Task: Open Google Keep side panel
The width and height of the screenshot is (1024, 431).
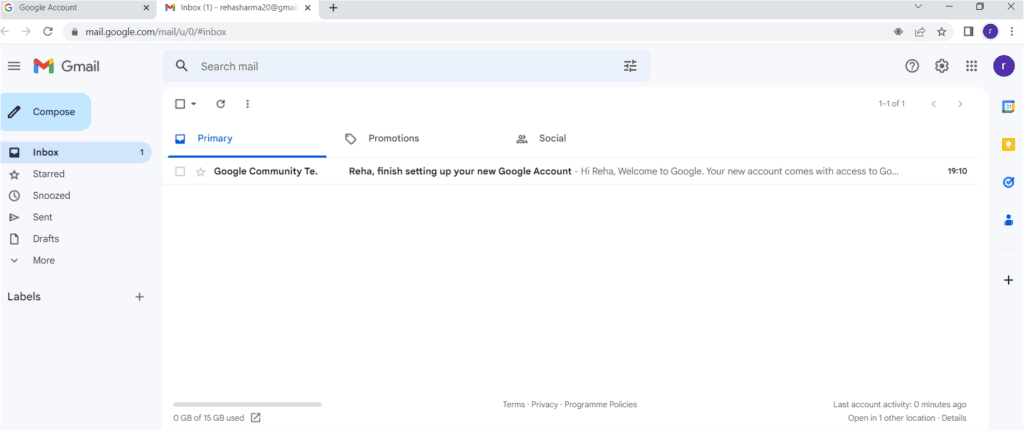Action: [x=1008, y=144]
